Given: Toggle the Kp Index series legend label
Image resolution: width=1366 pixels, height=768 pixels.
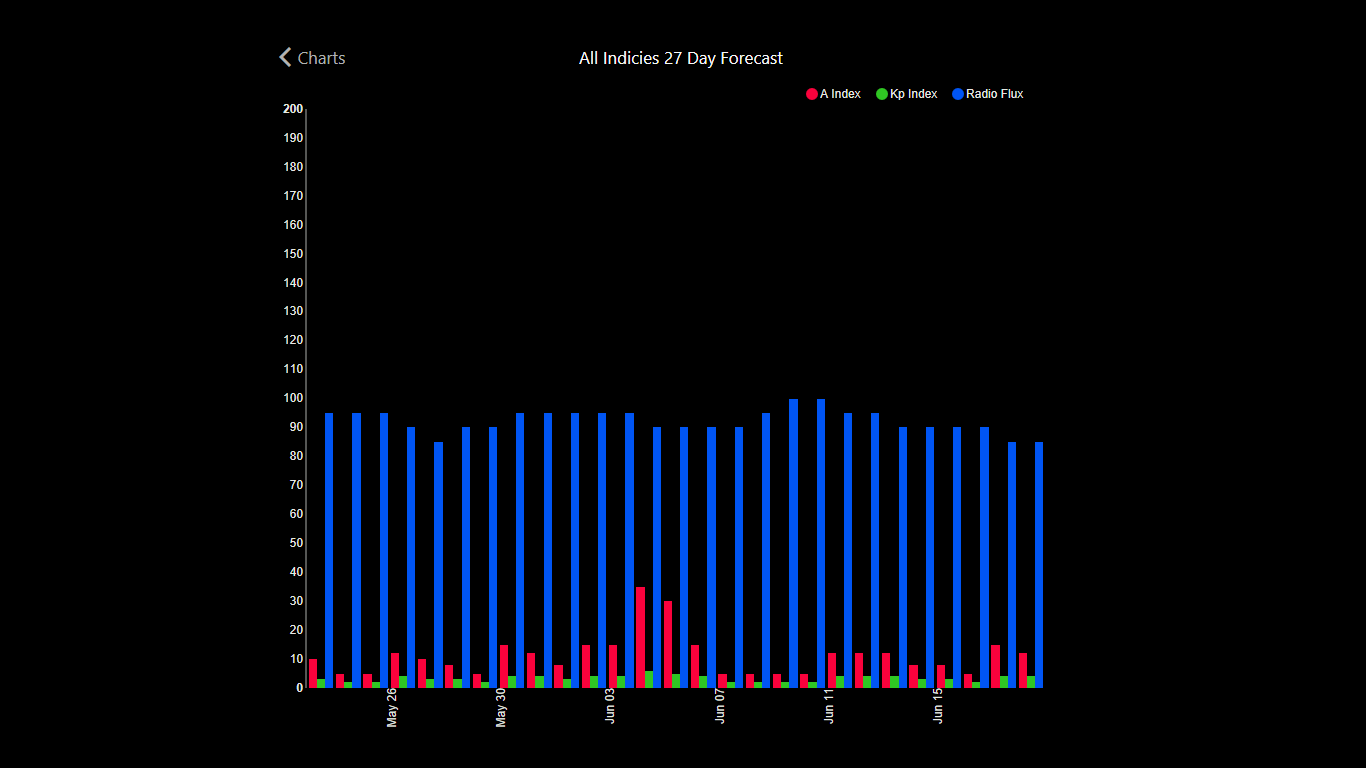Looking at the screenshot, I should (x=913, y=94).
